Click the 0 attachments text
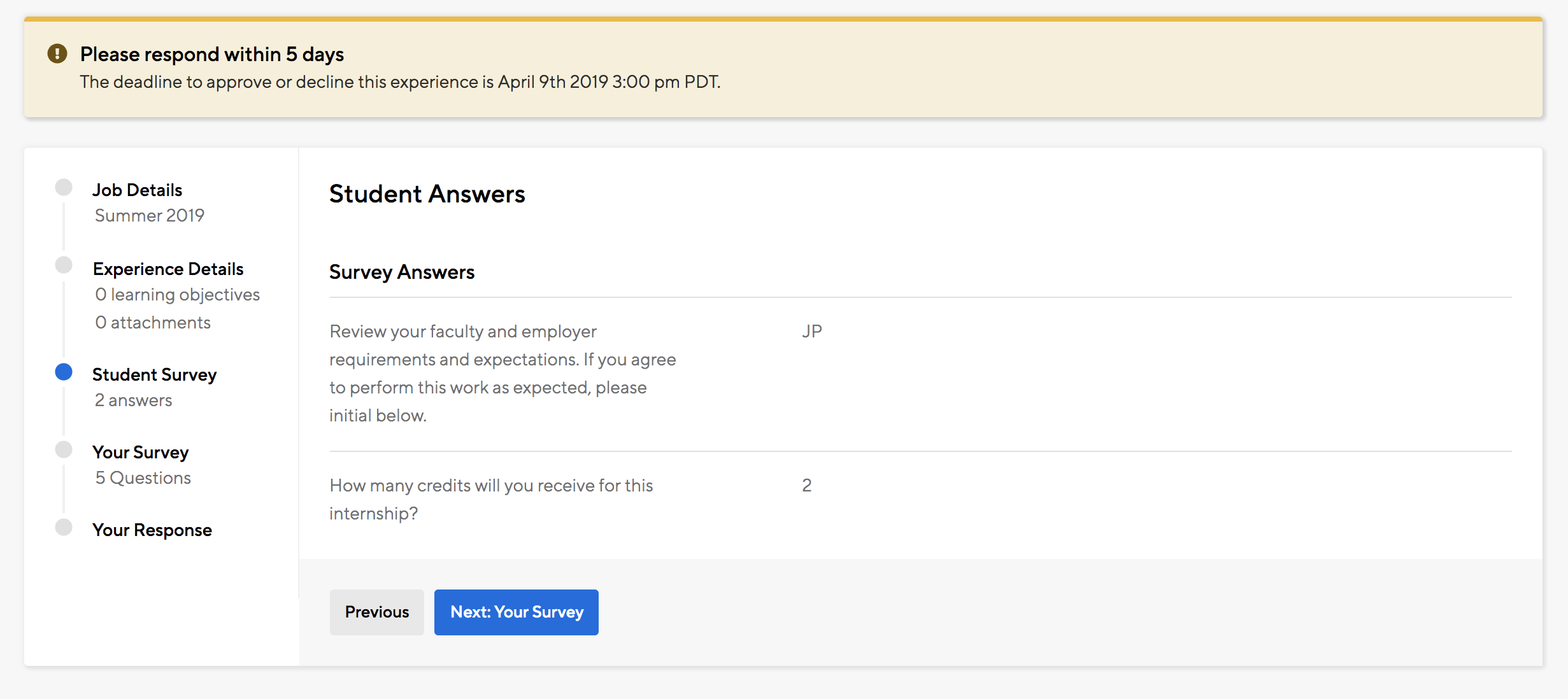The width and height of the screenshot is (1568, 699). (x=153, y=322)
